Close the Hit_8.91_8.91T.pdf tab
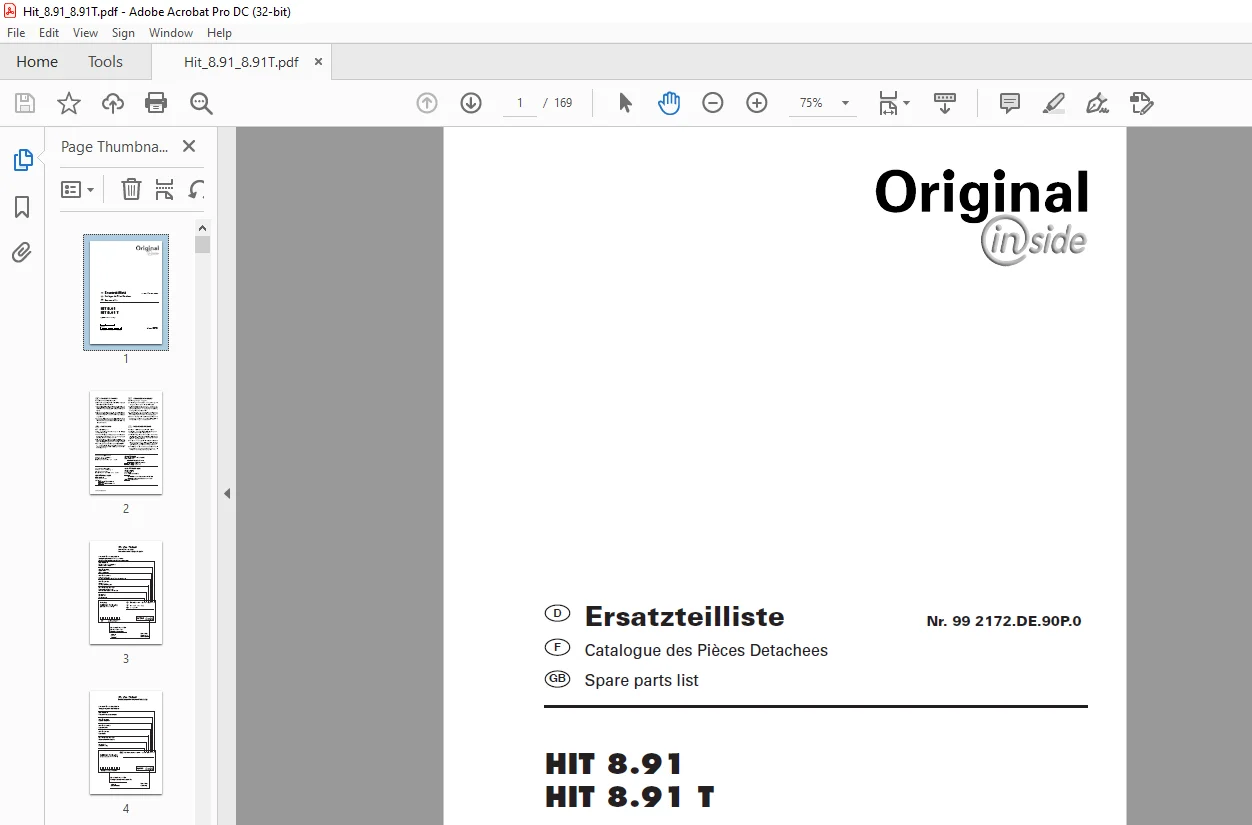The height and width of the screenshot is (825, 1252). click(319, 61)
